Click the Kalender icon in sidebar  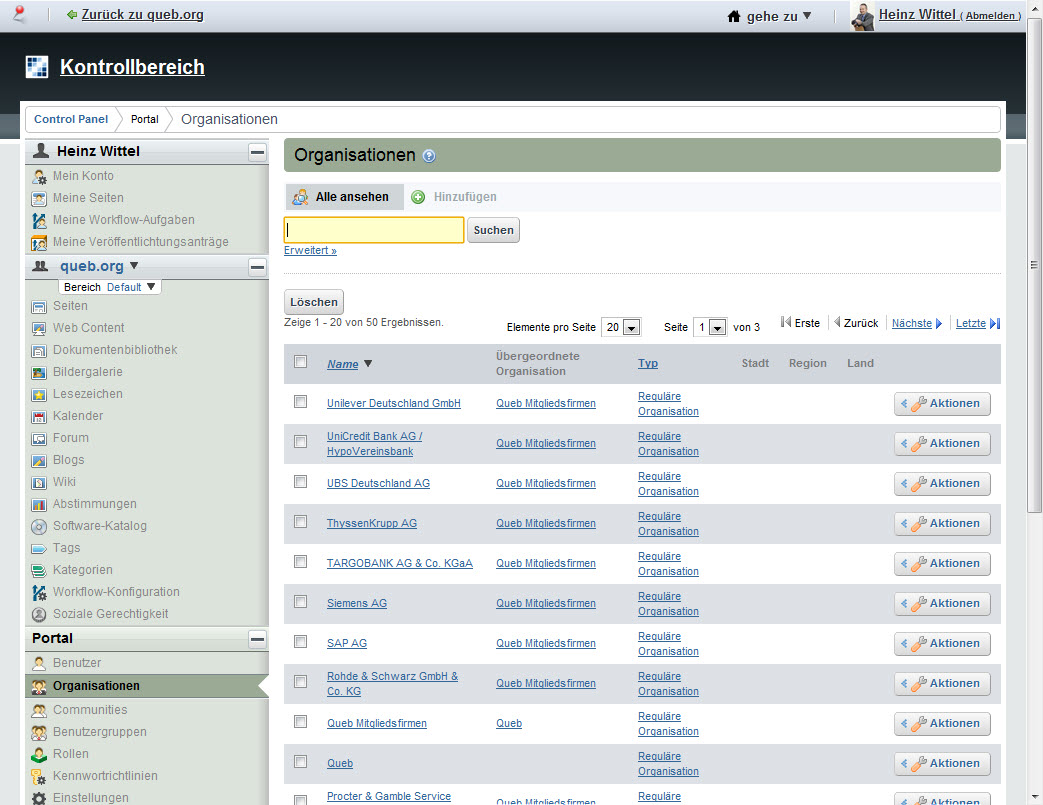[x=39, y=416]
